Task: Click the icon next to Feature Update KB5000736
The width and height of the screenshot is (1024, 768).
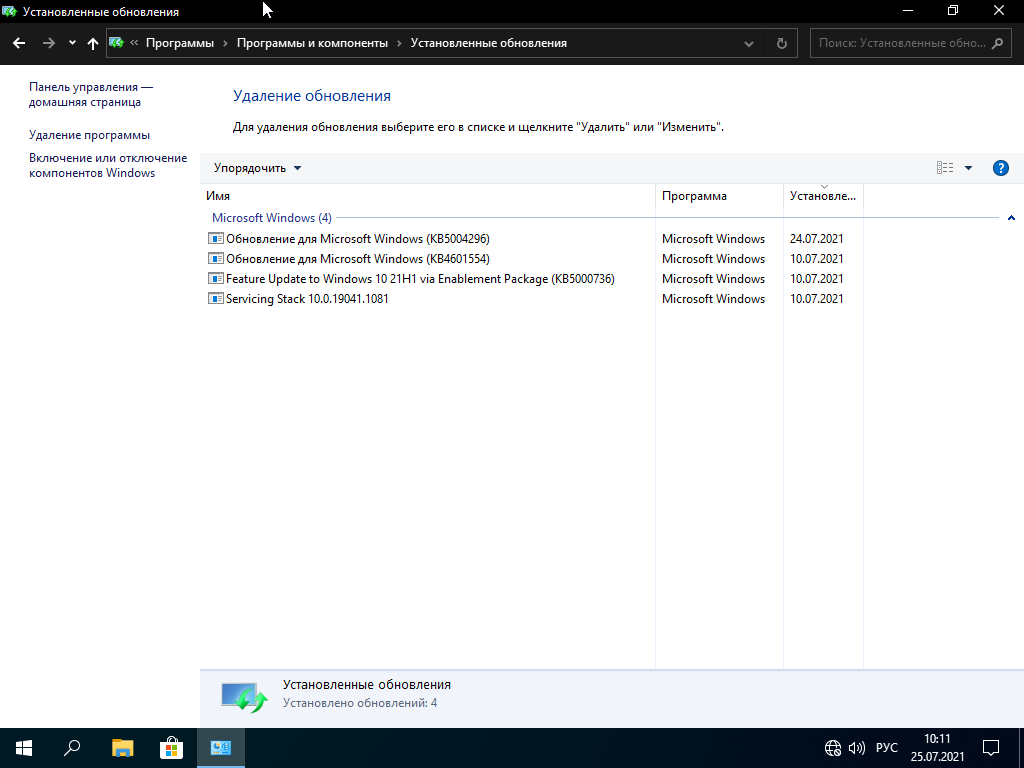Action: 216,278
